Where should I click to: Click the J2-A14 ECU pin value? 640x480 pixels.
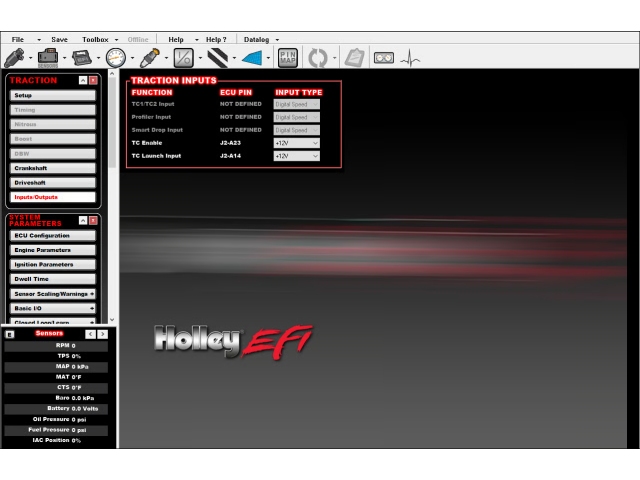(x=230, y=156)
